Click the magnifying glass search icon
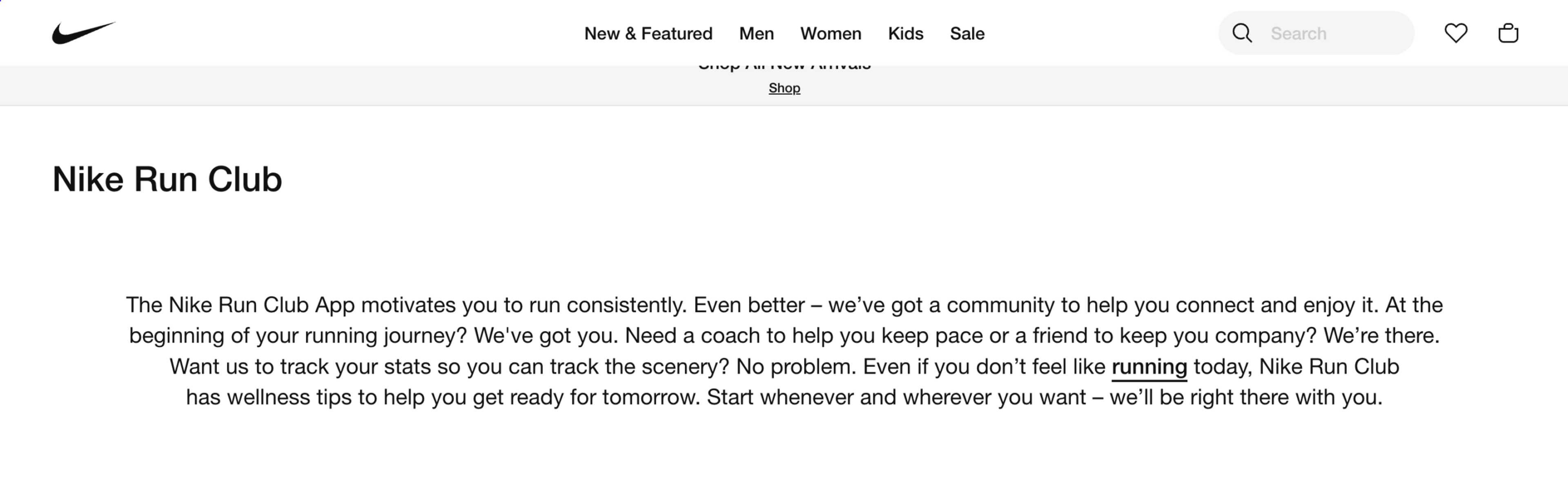The width and height of the screenshot is (1568, 480). [x=1242, y=33]
